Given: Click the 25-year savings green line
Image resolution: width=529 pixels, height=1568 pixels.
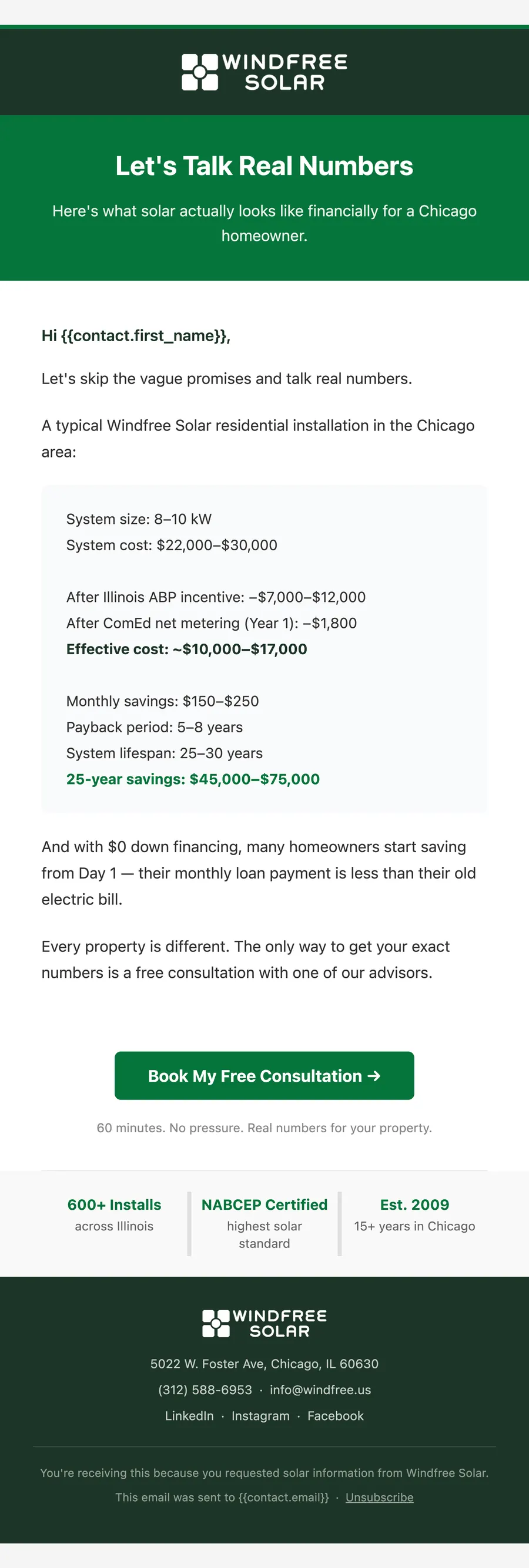Looking at the screenshot, I should coord(193,779).
